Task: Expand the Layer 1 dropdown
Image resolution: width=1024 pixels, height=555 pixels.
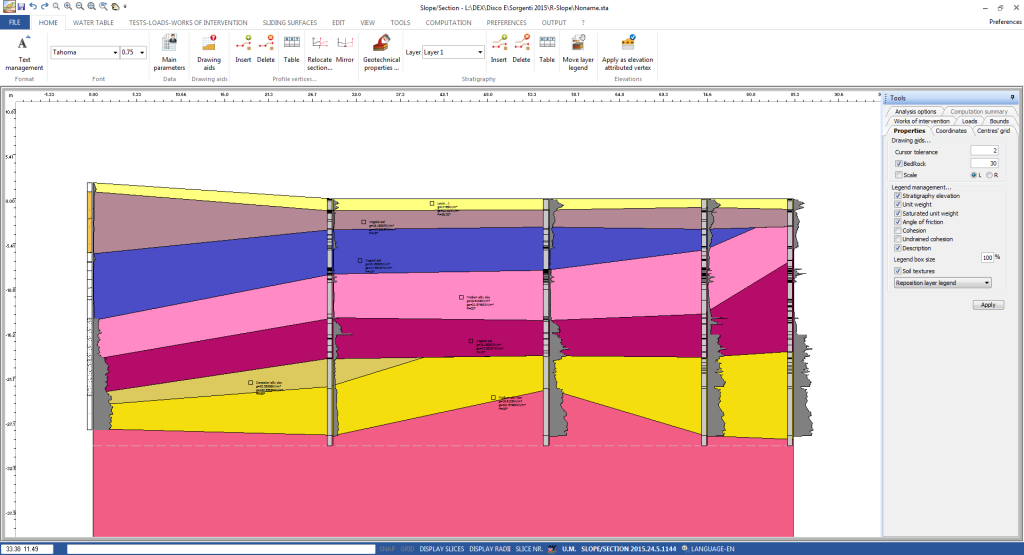Action: (480, 52)
